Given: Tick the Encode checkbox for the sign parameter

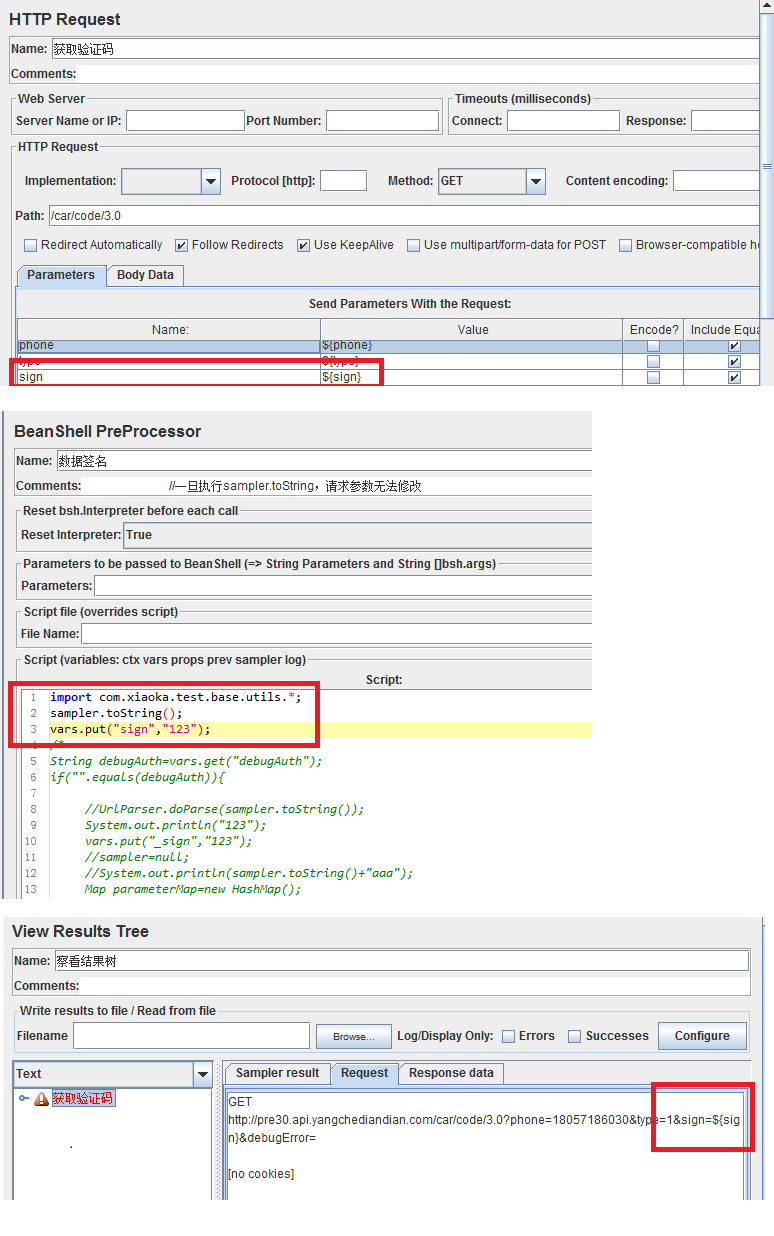Looking at the screenshot, I should [653, 378].
